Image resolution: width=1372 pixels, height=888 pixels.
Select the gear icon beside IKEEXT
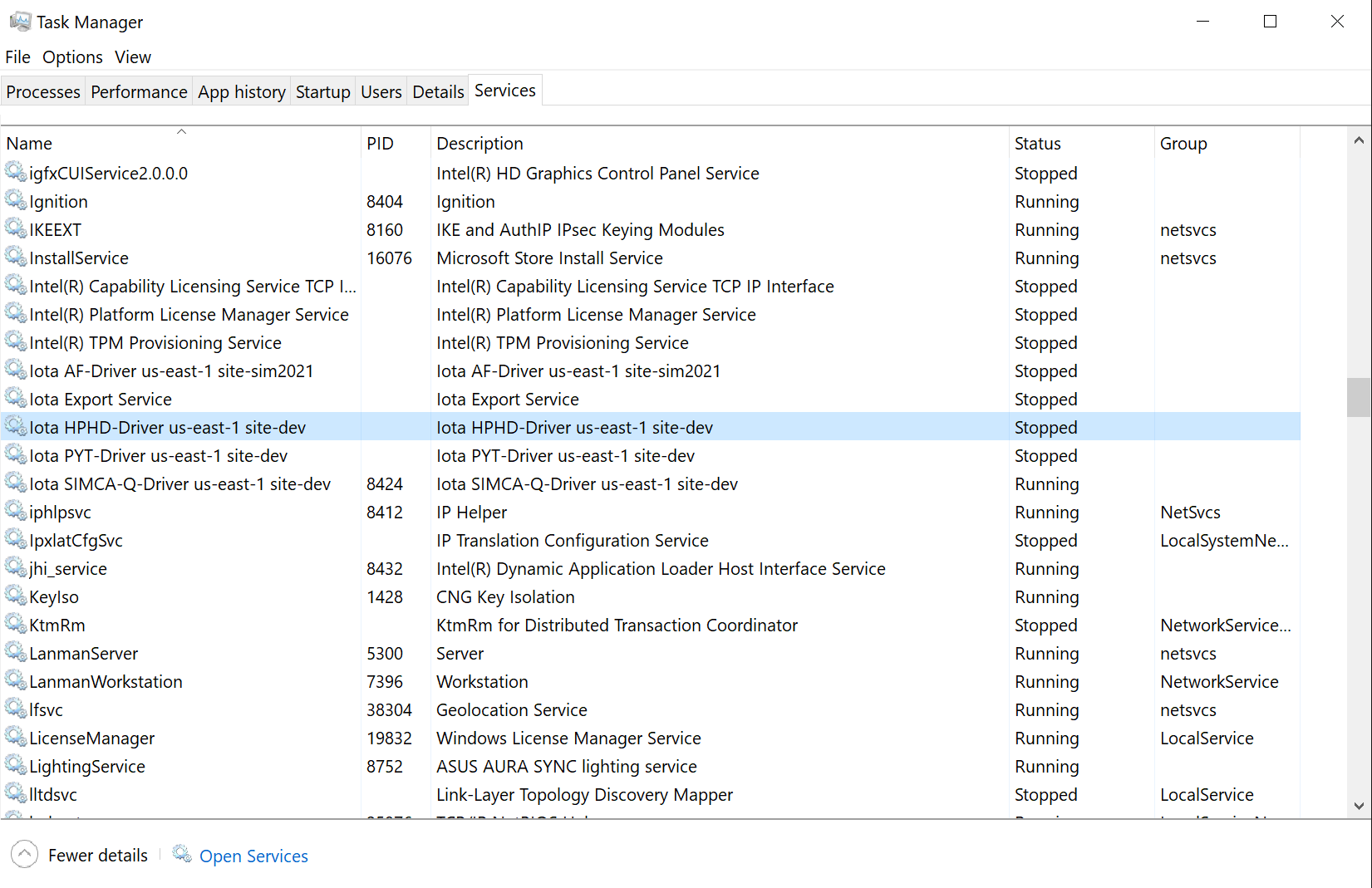[x=16, y=228]
